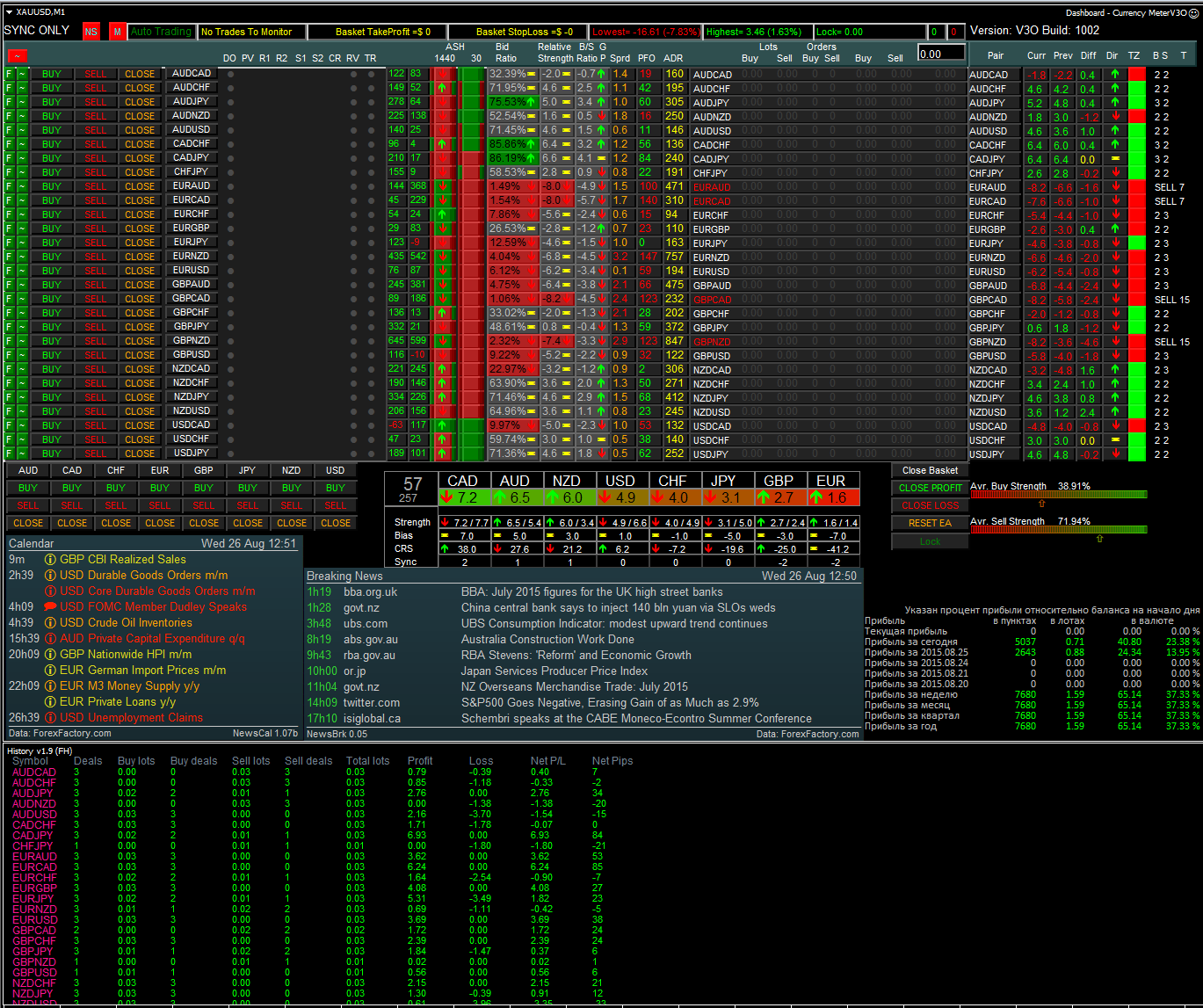Click SELL button for EURCAD
The height and width of the screenshot is (1008, 1203).
click(x=96, y=200)
